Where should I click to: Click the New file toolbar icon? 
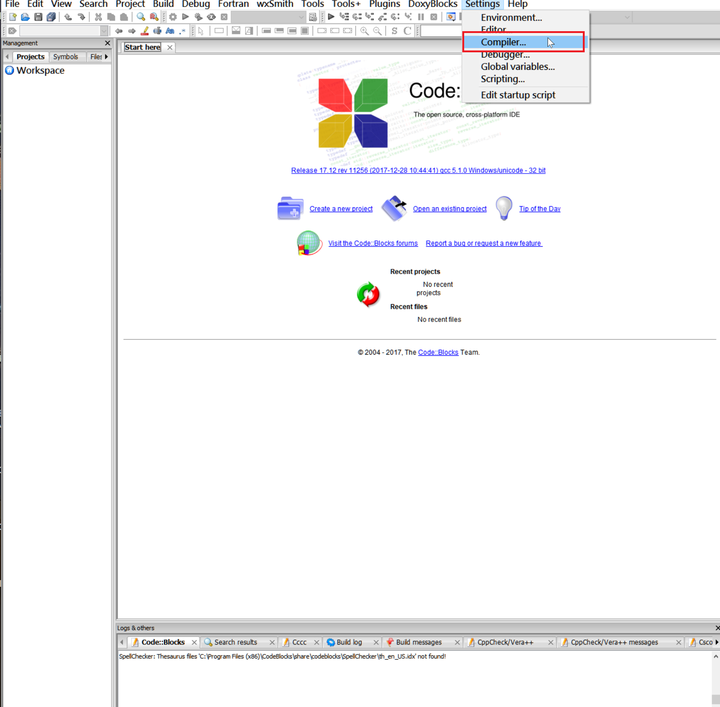click(12, 17)
